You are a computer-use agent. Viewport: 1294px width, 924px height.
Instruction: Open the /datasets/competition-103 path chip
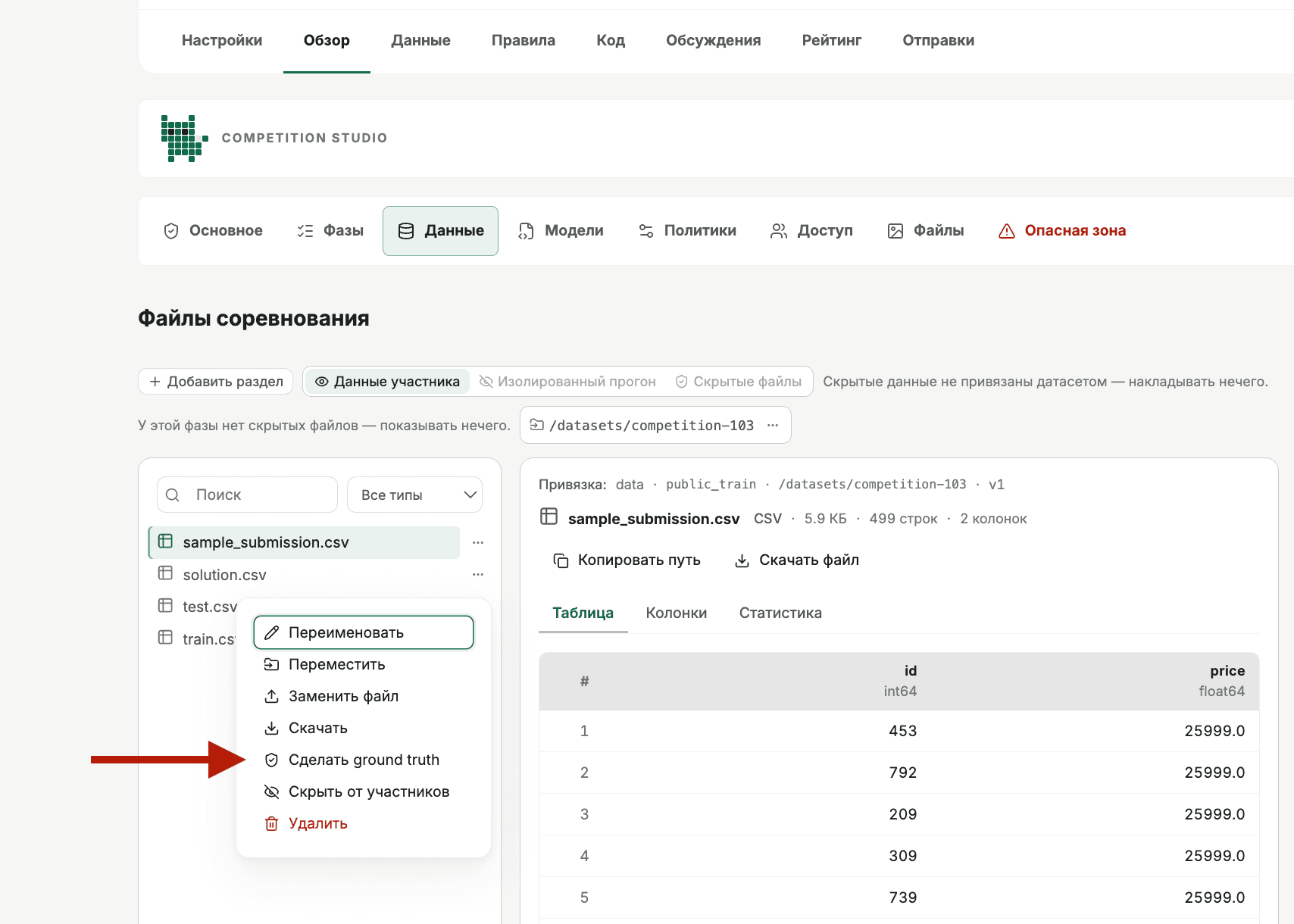(x=655, y=425)
